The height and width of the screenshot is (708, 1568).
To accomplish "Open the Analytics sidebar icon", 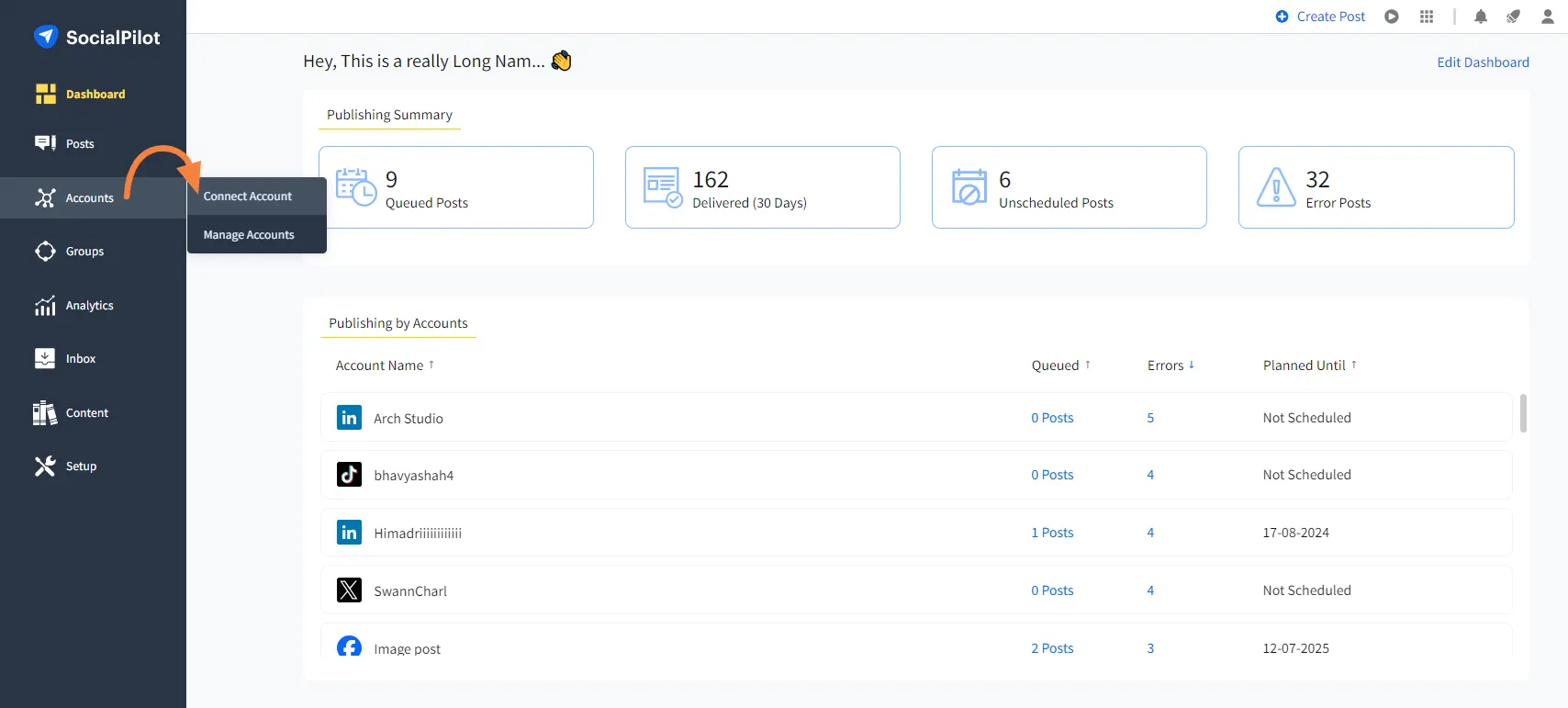I will click(45, 306).
